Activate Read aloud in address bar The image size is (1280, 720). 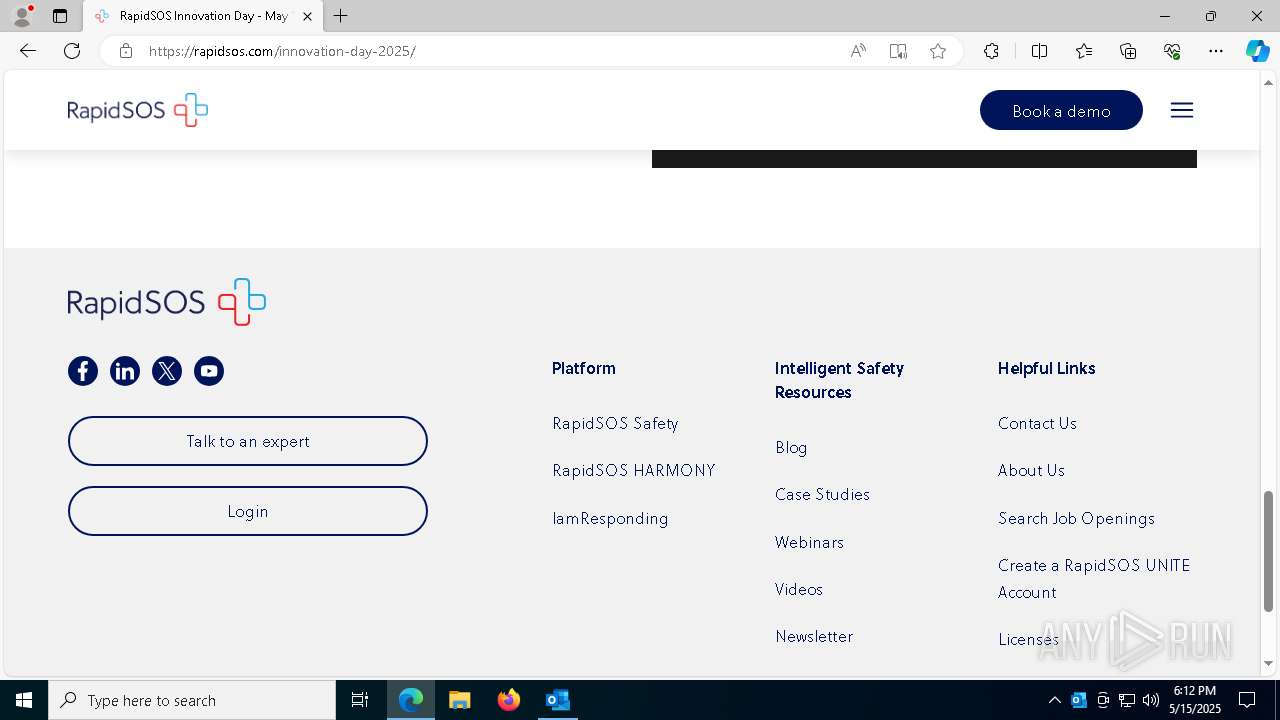pyautogui.click(x=858, y=51)
